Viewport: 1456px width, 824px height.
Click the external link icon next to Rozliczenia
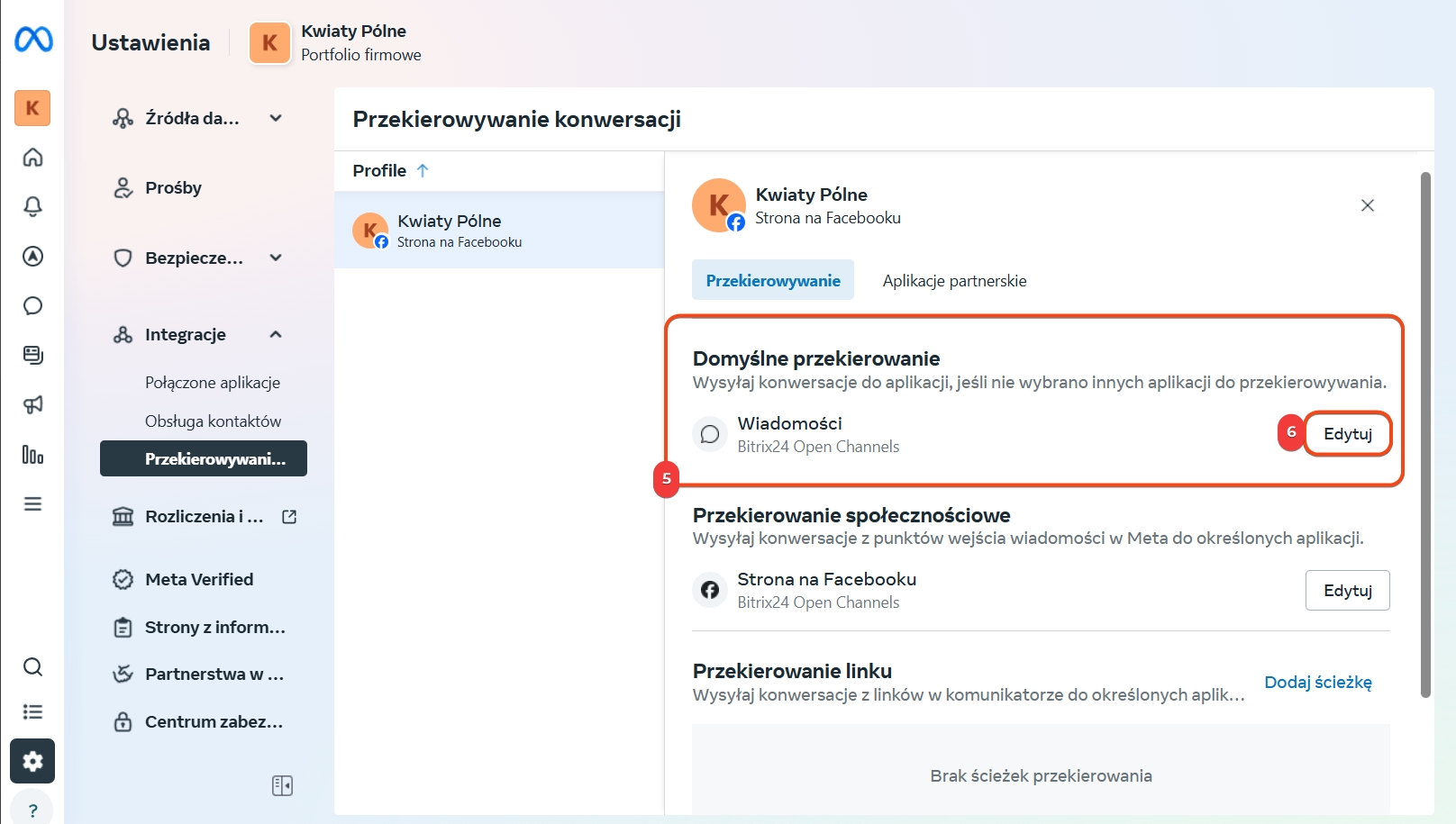(289, 517)
